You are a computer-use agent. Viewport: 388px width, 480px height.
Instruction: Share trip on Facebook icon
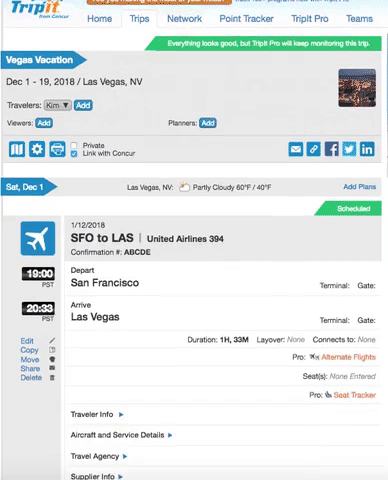[332, 149]
